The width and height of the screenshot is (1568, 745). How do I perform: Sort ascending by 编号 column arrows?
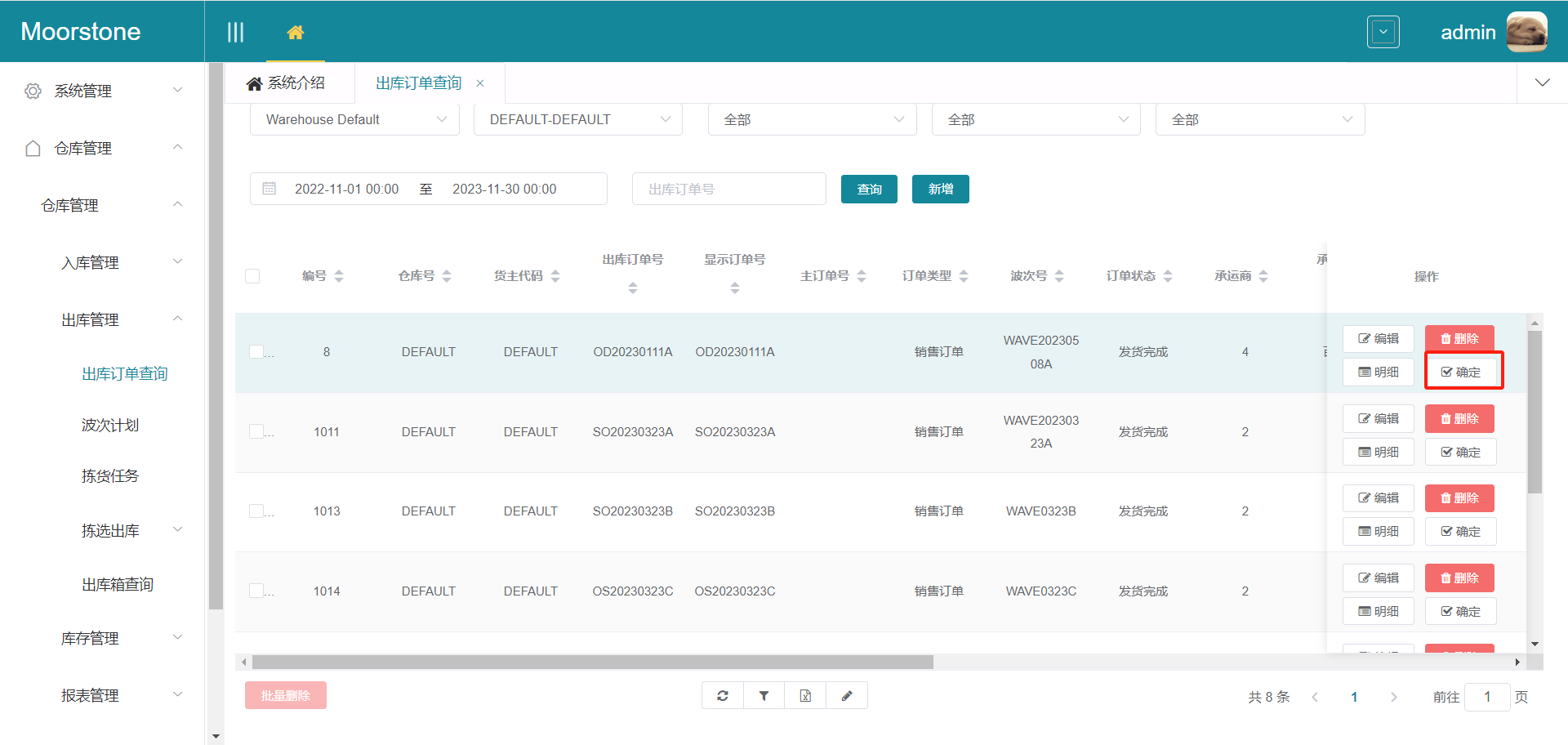pos(339,271)
